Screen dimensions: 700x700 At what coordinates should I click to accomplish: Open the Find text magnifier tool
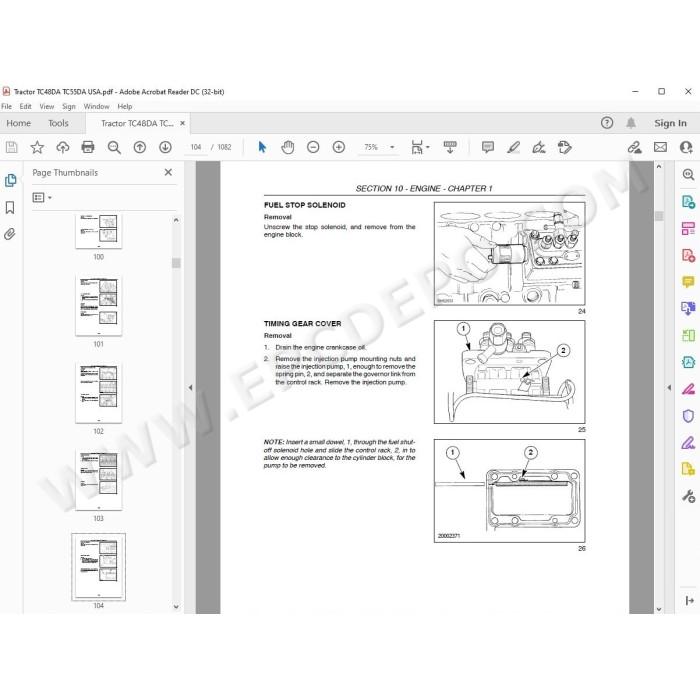tap(114, 147)
